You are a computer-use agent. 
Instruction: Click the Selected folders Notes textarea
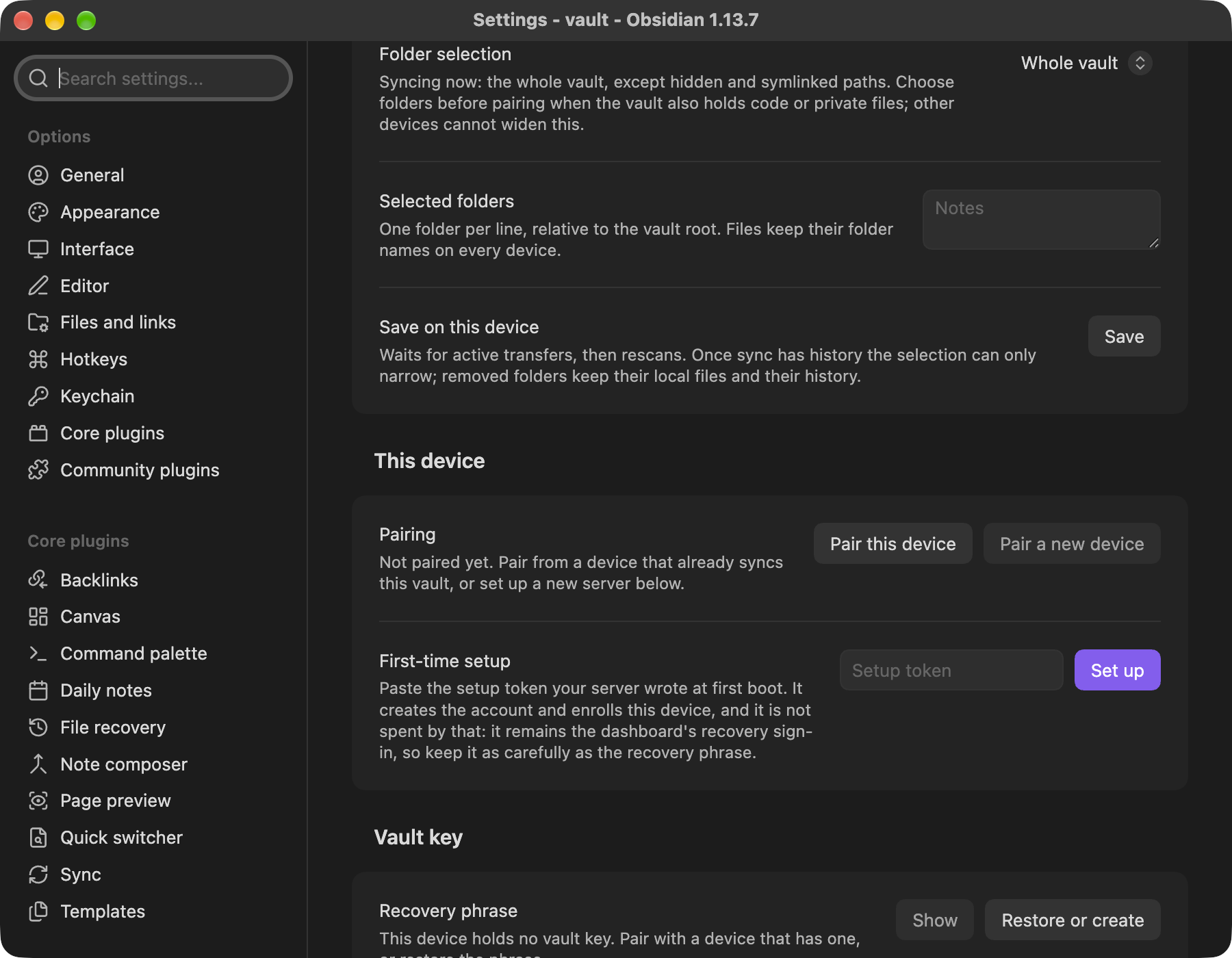coord(1041,220)
